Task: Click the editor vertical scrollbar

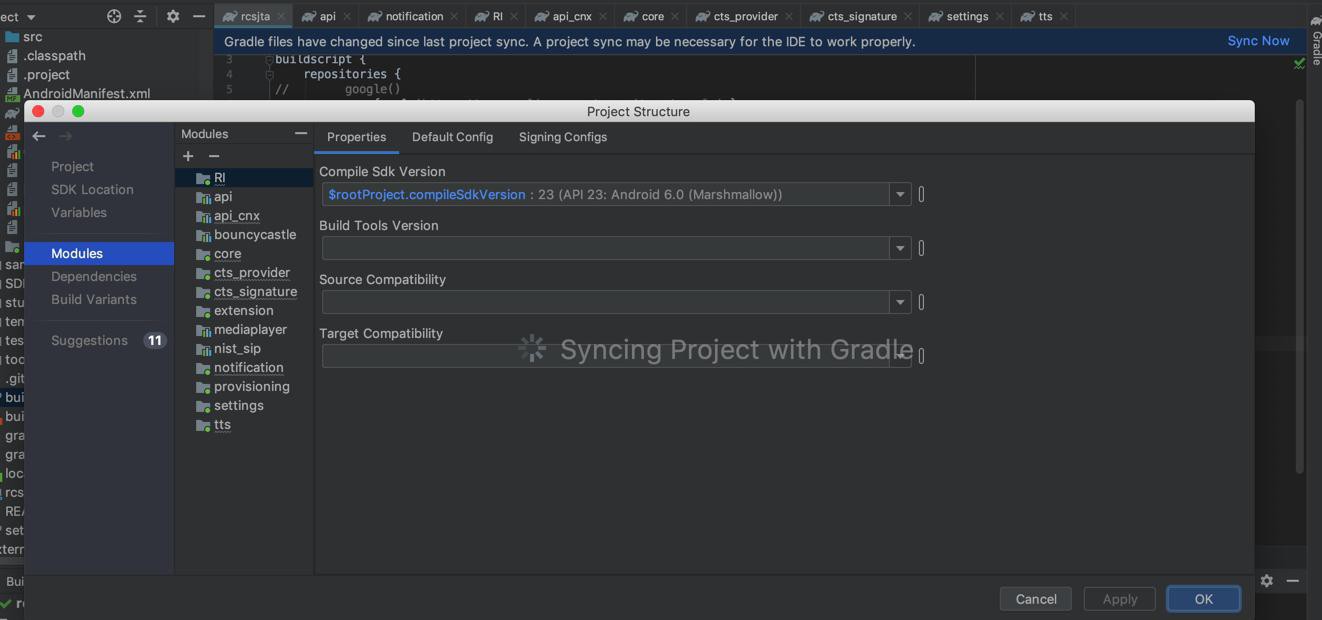Action: 1299,286
